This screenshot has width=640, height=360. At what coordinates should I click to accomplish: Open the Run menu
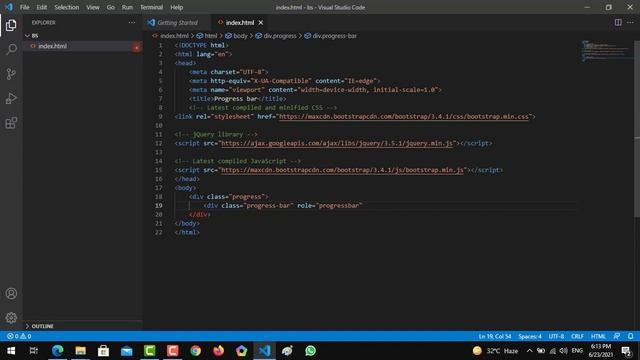[127, 7]
